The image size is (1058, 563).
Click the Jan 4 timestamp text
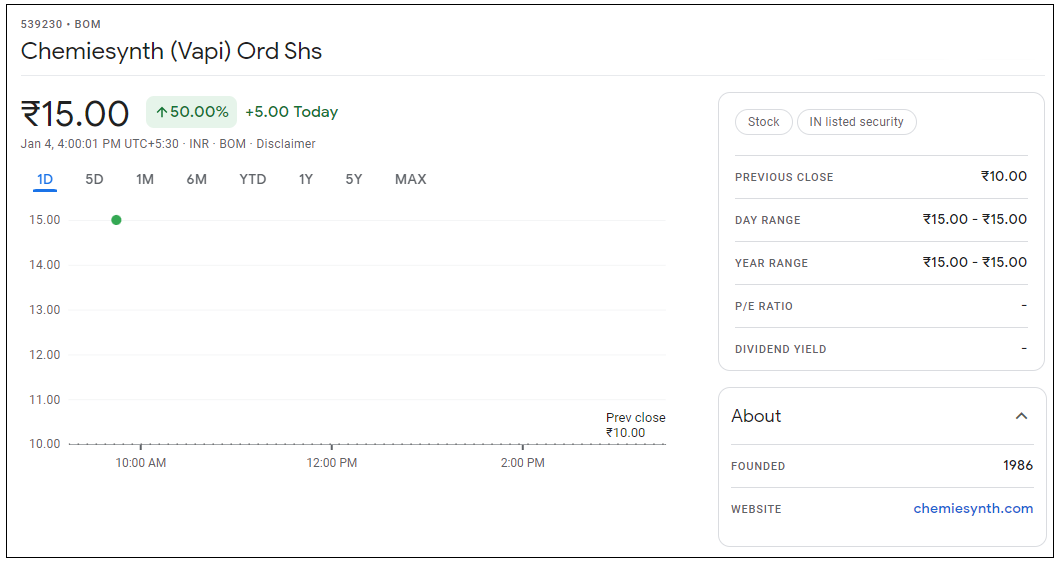click(x=100, y=144)
